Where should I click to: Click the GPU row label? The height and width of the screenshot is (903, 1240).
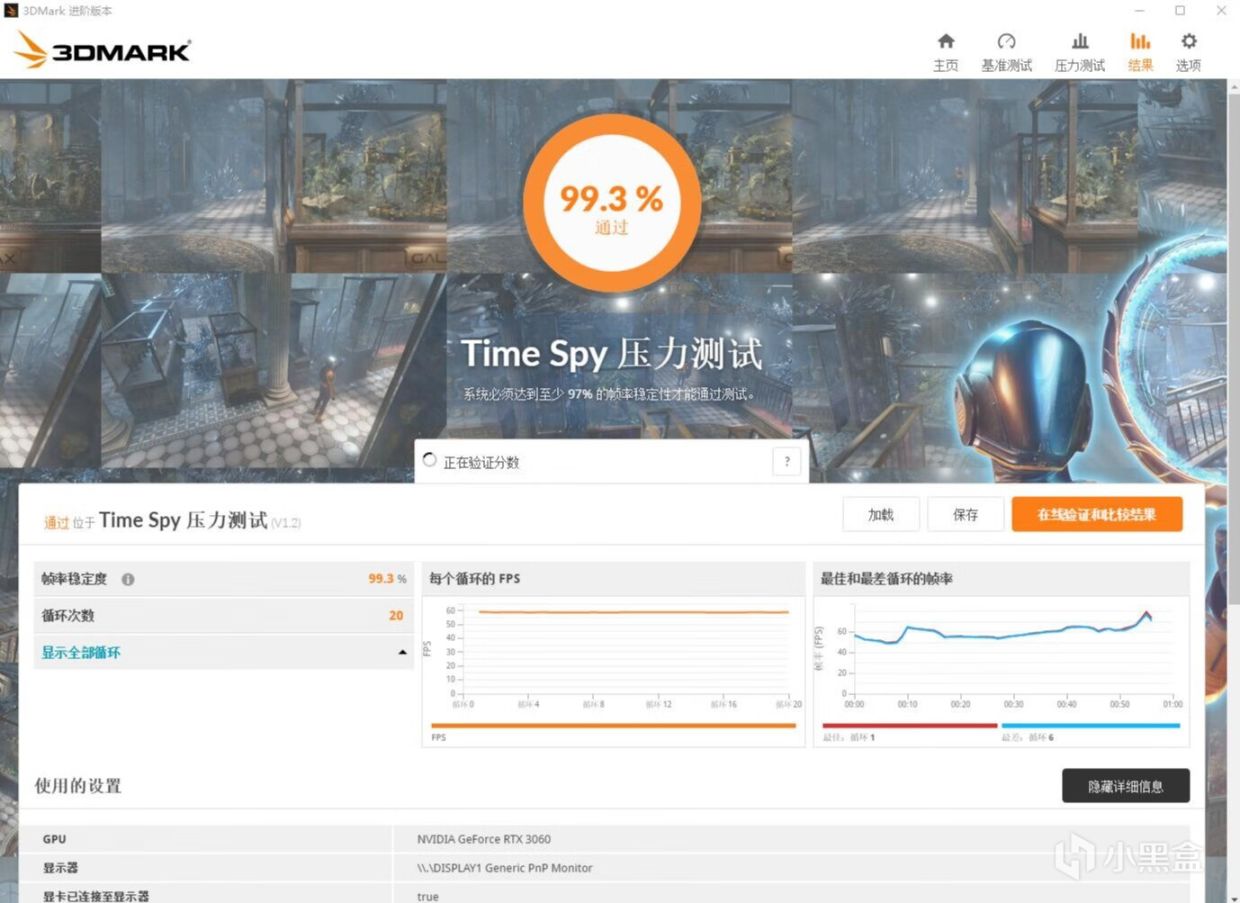pos(54,839)
